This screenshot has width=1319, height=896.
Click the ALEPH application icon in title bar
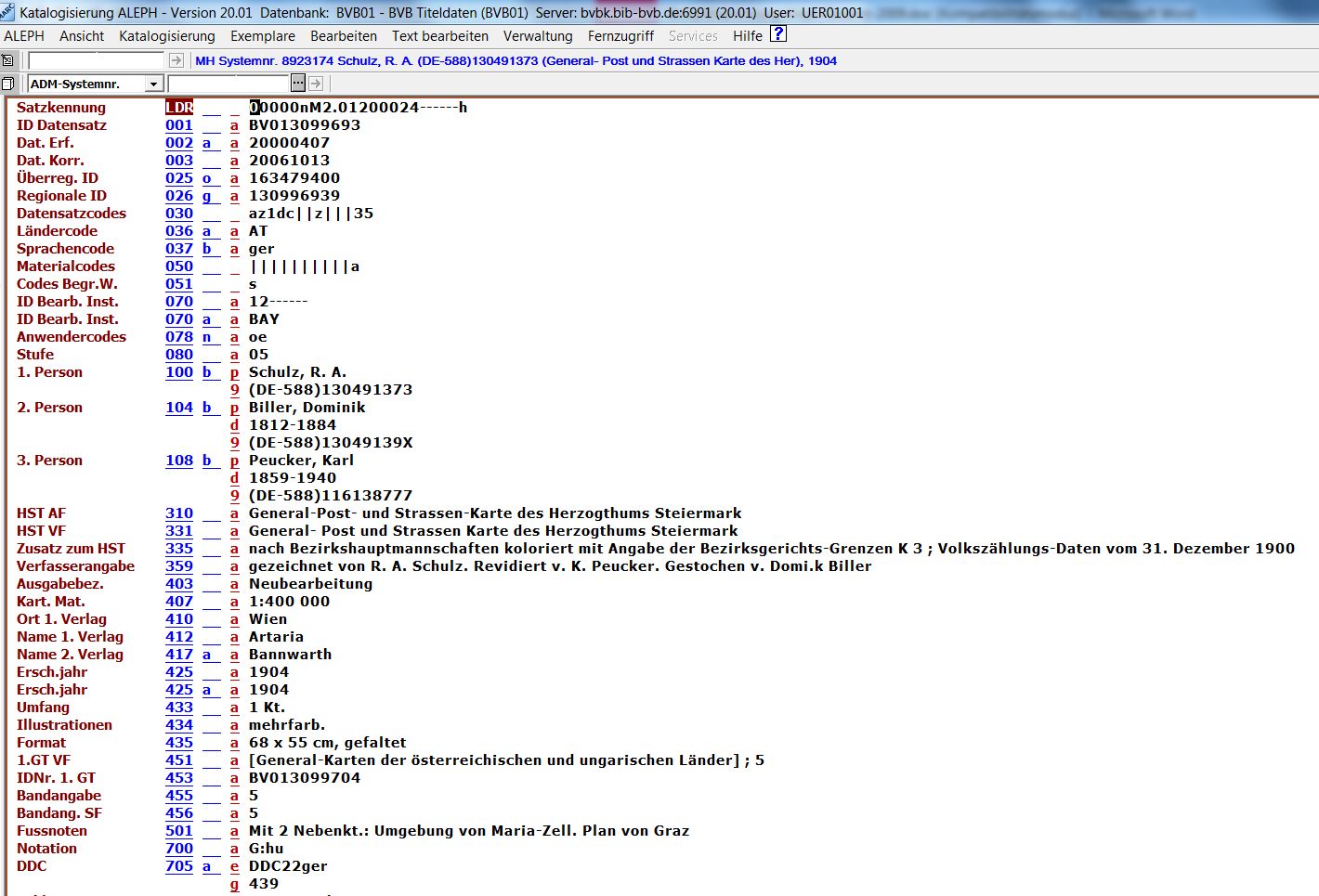point(8,12)
